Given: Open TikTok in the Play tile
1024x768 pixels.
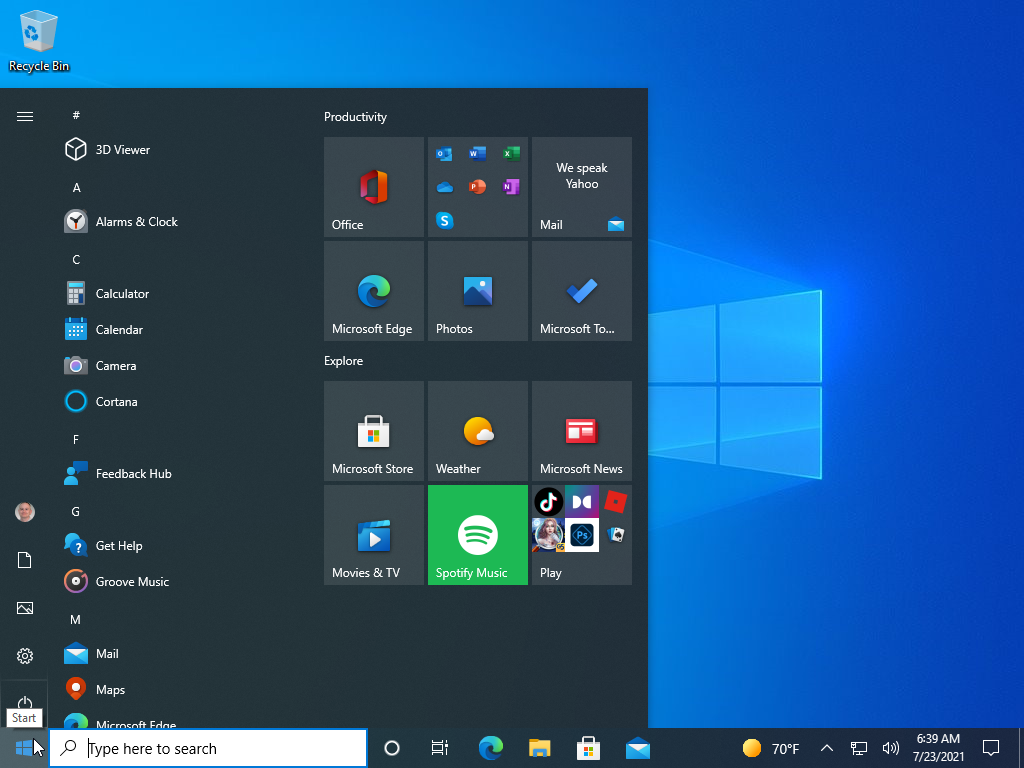Looking at the screenshot, I should [x=549, y=502].
